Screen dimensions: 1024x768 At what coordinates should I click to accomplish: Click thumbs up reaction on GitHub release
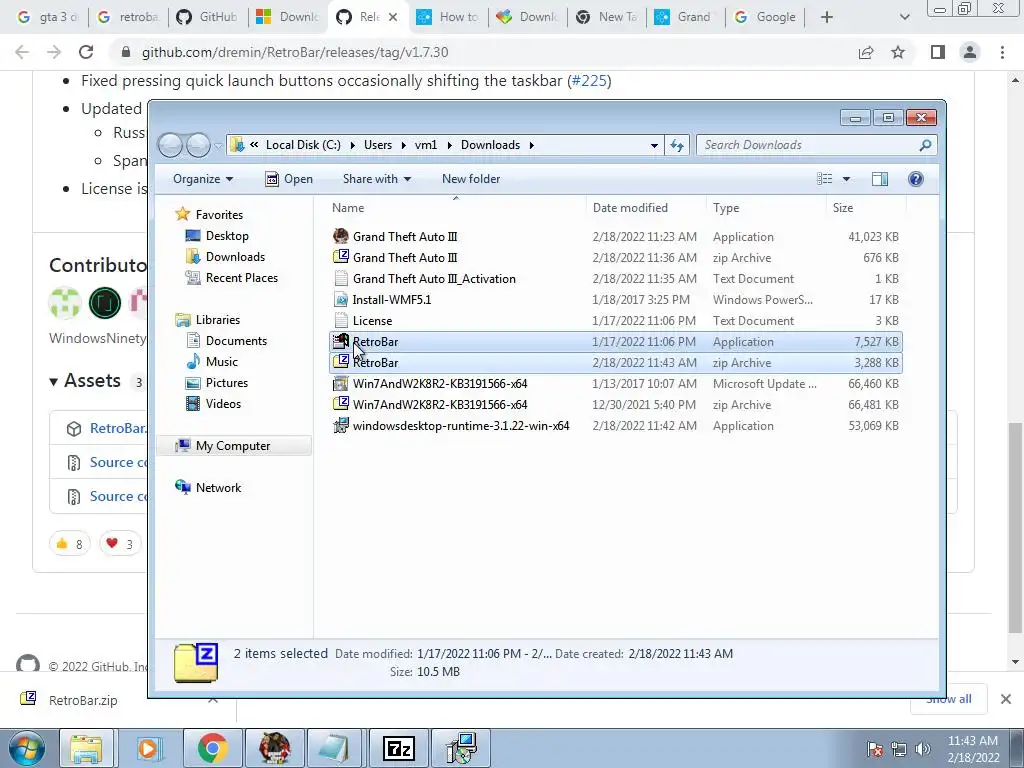click(x=69, y=543)
